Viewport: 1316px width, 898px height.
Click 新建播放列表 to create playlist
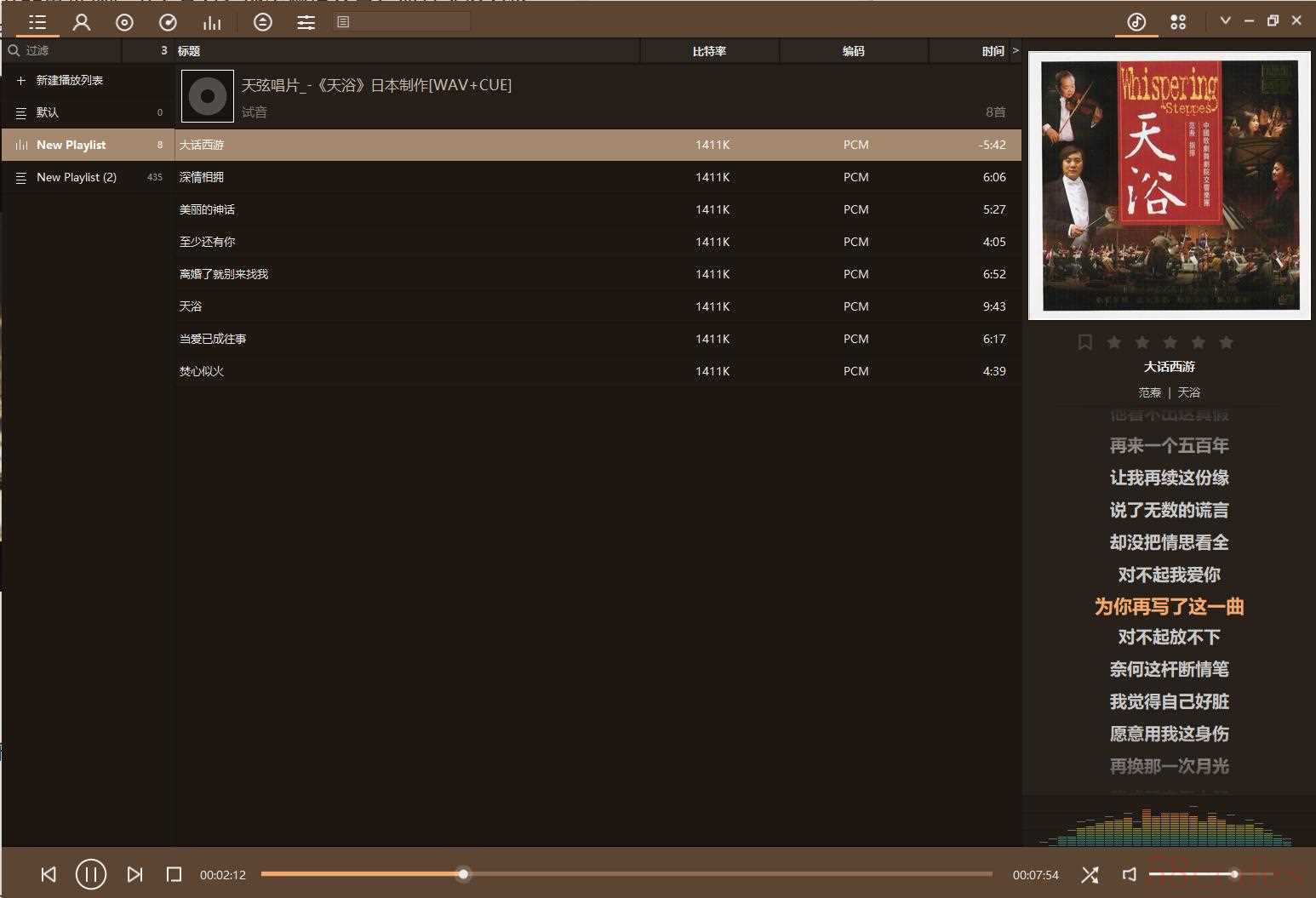tap(69, 80)
